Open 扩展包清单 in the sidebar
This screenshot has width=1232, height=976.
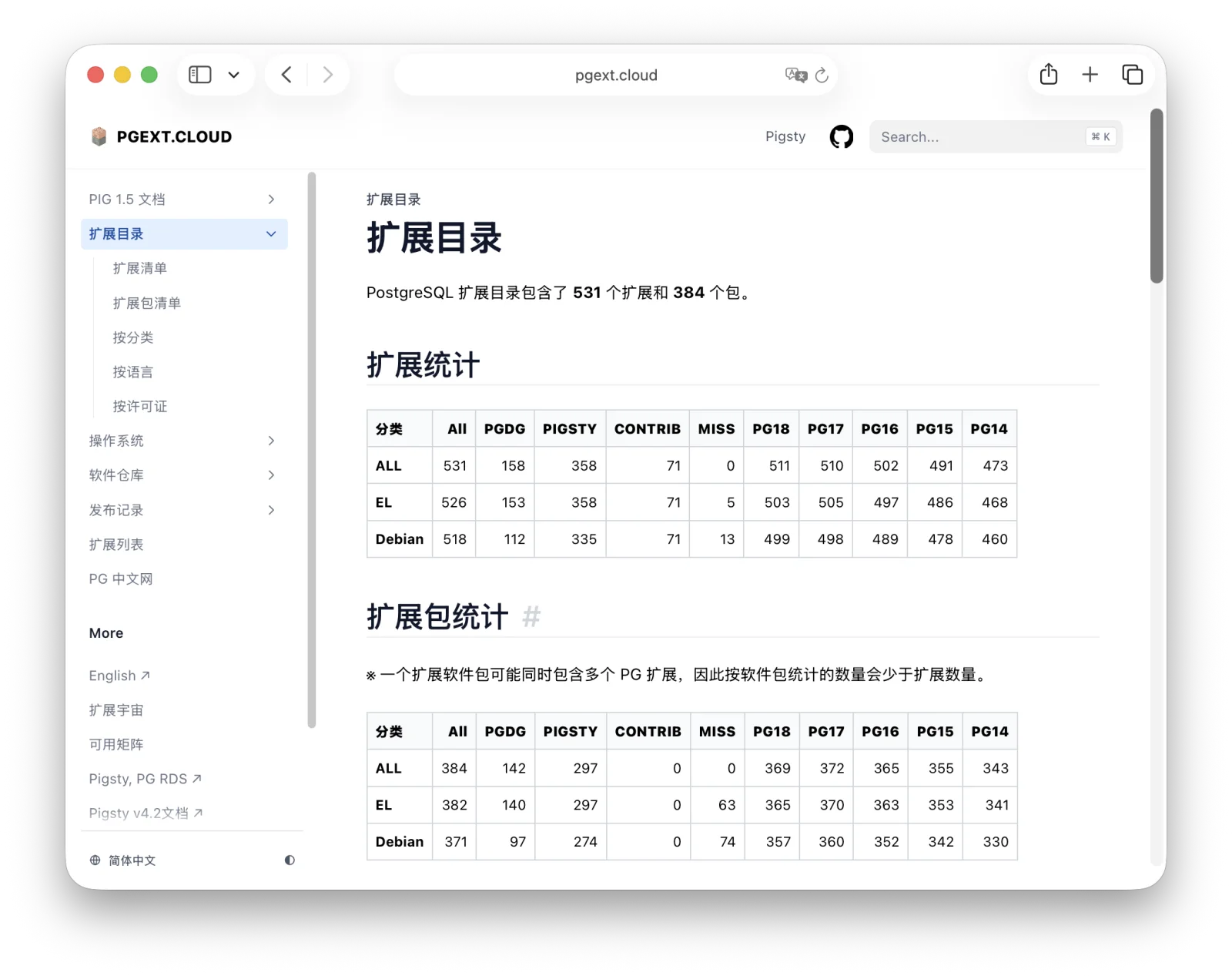[147, 303]
